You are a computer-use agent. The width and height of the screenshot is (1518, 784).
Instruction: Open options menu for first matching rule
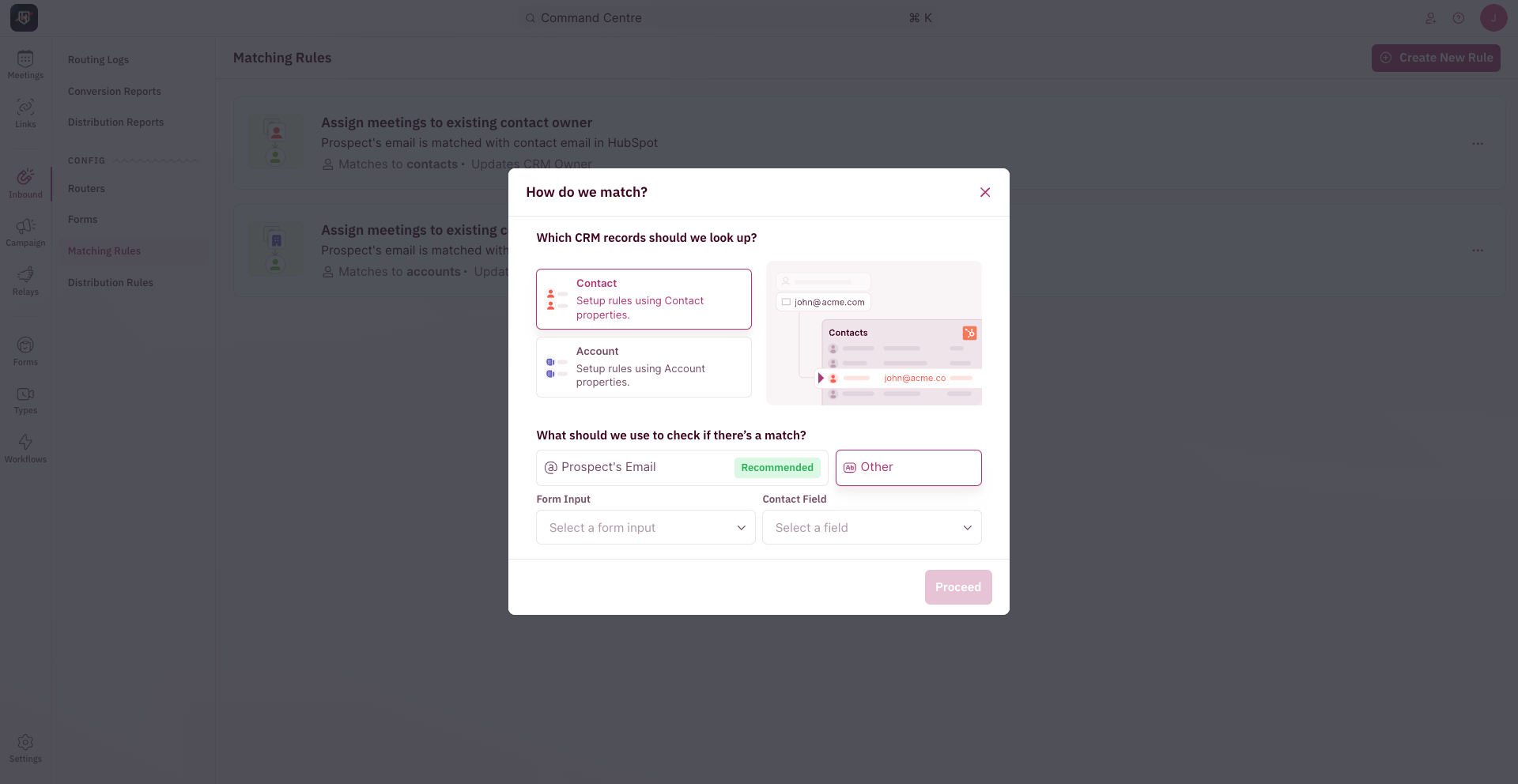click(x=1478, y=144)
